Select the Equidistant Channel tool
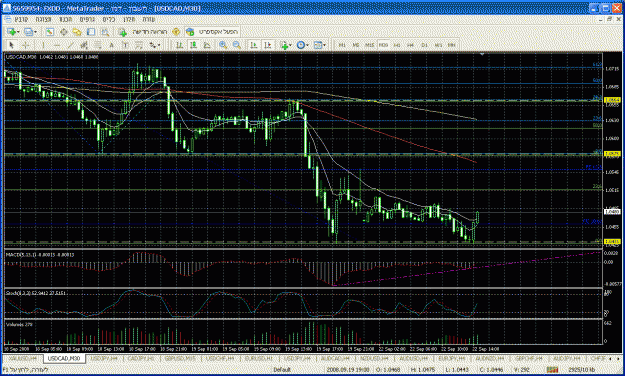The height and width of the screenshot is (376, 625). (84, 45)
